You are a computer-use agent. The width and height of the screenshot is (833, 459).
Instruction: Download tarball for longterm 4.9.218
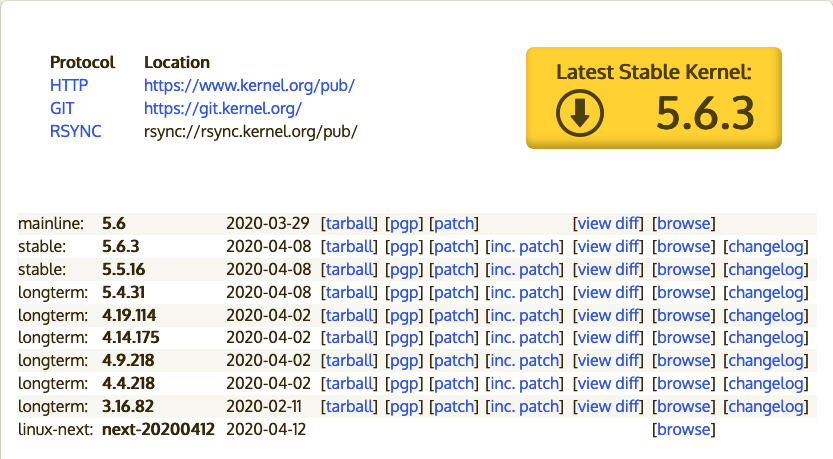tap(349, 360)
